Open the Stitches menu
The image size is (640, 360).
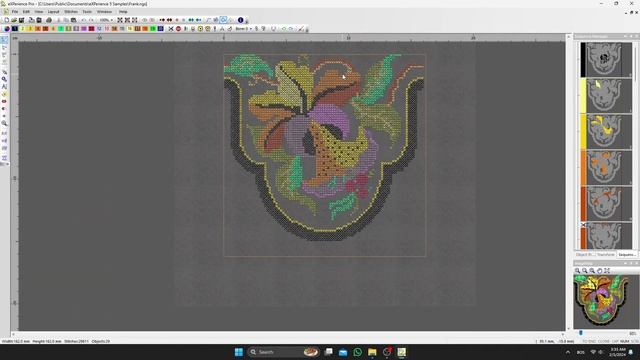tap(71, 11)
